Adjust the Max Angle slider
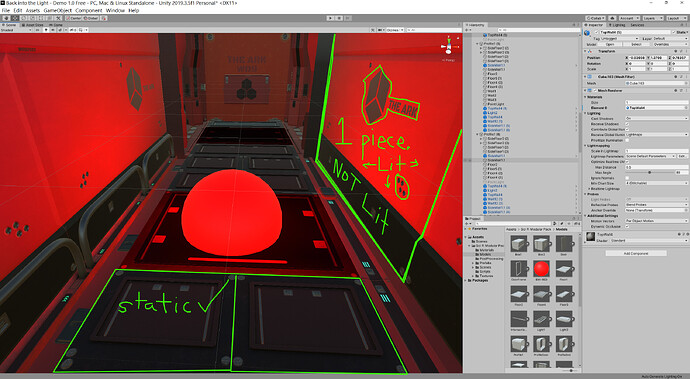Image resolution: width=690 pixels, height=379 pixels. (x=651, y=173)
